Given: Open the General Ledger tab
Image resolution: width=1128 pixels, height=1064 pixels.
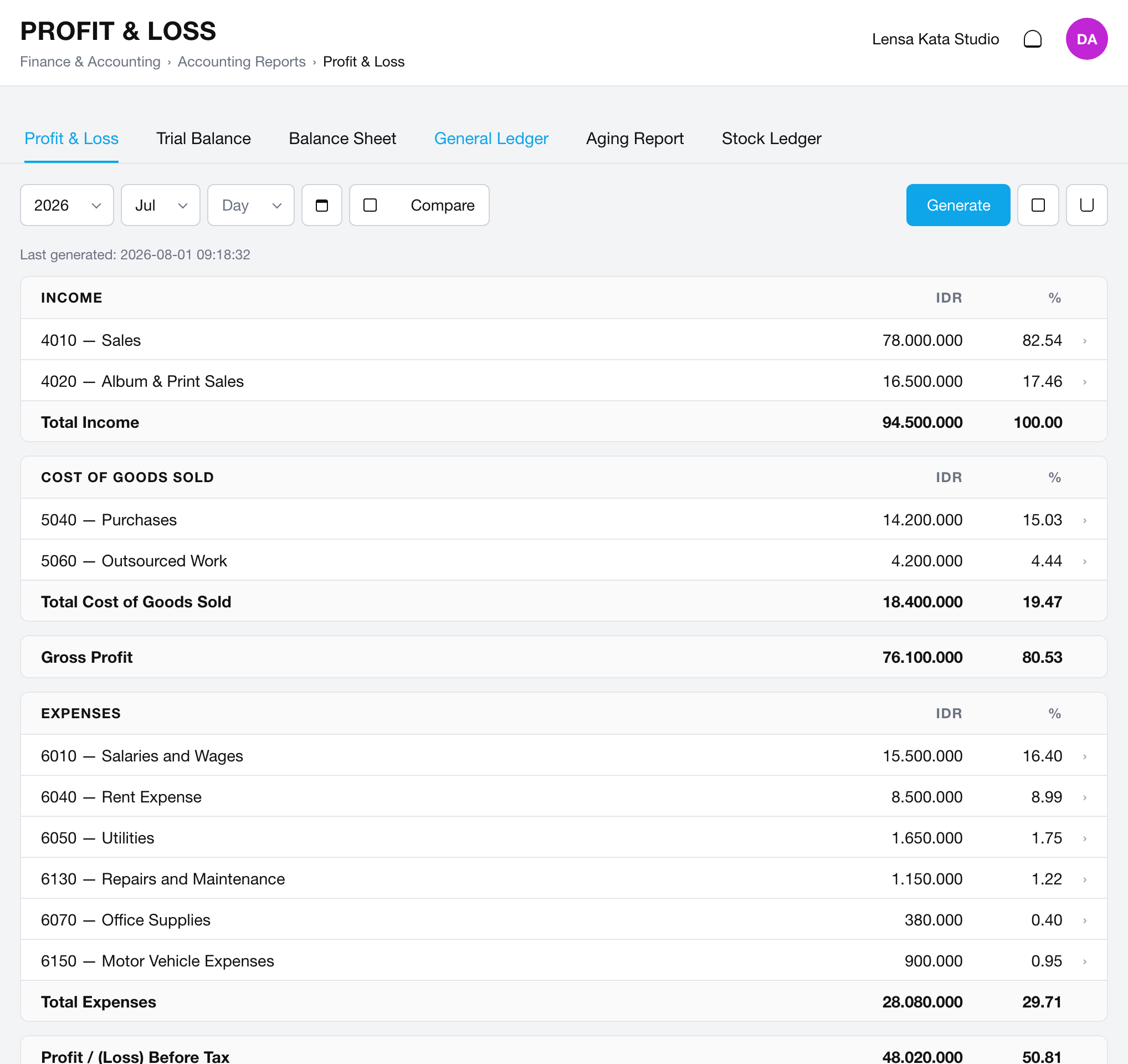Looking at the screenshot, I should click(x=491, y=139).
